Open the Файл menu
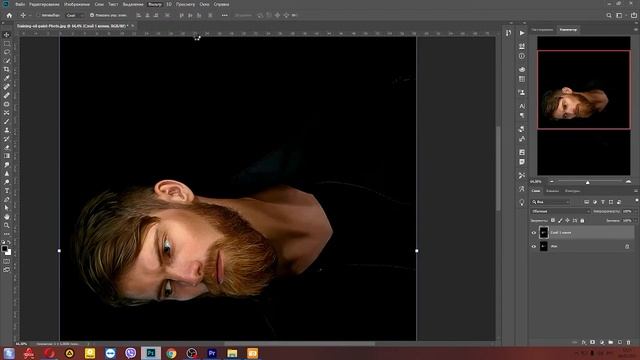The height and width of the screenshot is (360, 640). 20,4
